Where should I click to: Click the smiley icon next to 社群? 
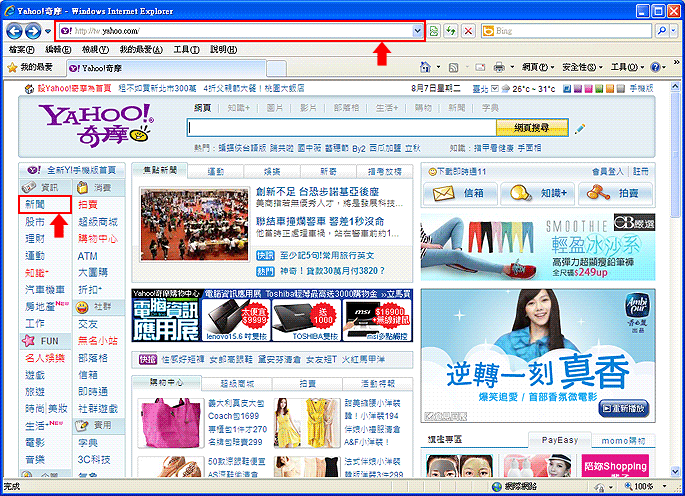coord(82,307)
